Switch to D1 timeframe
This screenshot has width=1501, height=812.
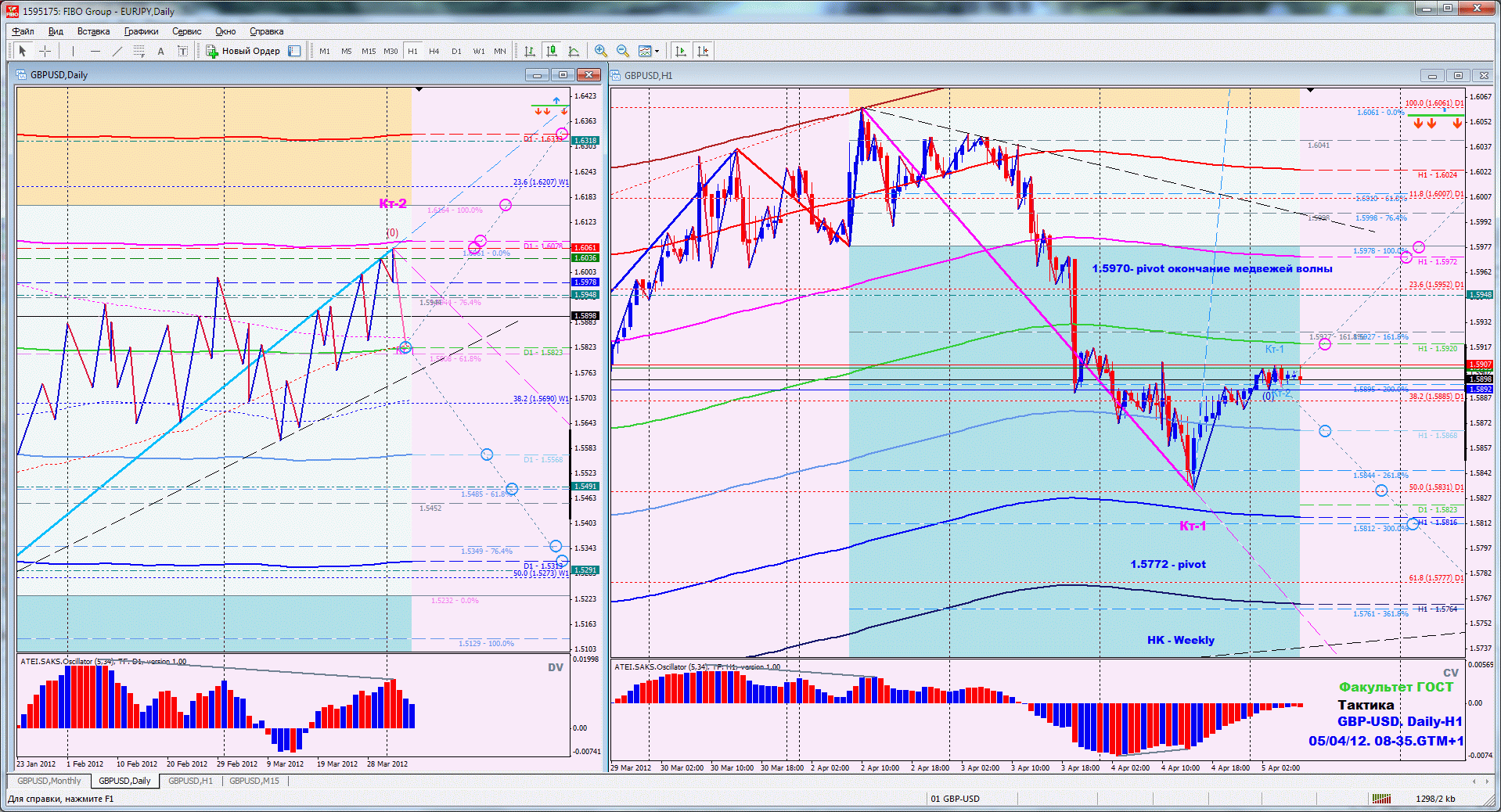point(456,51)
